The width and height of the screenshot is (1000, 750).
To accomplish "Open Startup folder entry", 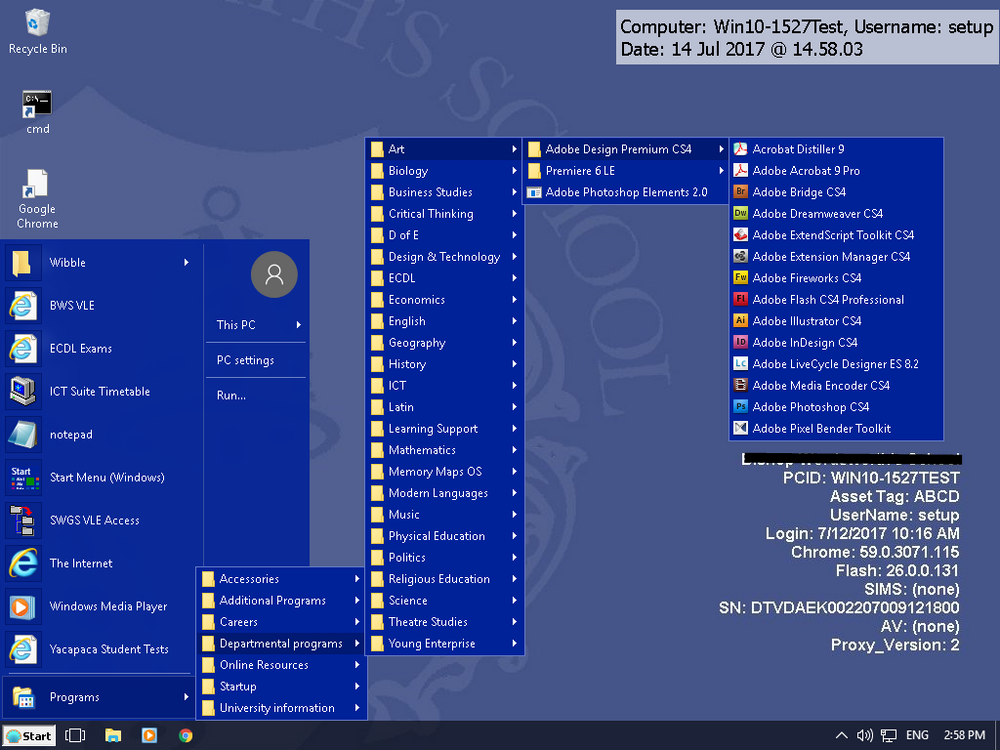I will click(x=281, y=687).
